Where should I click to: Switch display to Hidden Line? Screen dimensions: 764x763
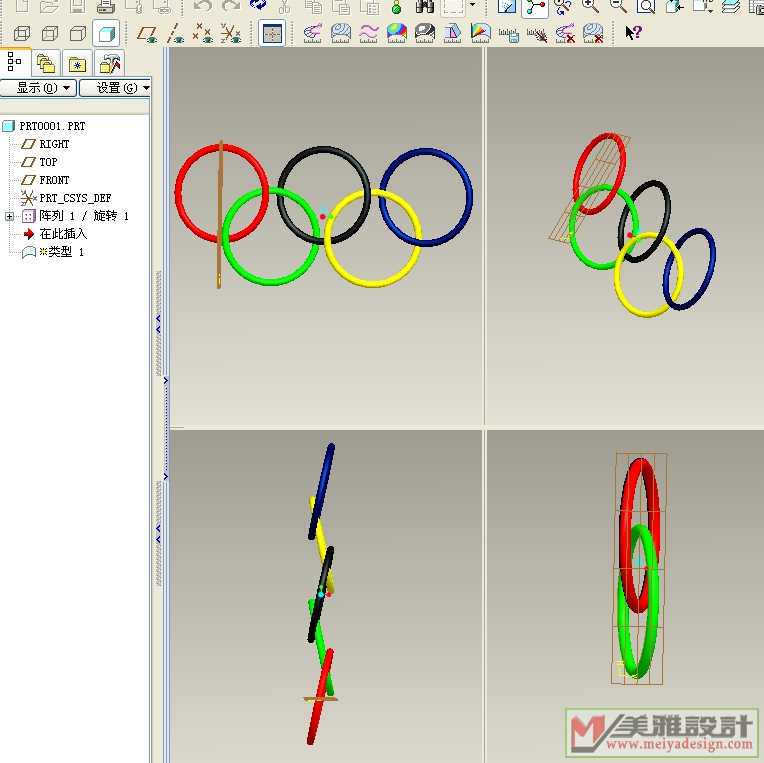[50, 34]
